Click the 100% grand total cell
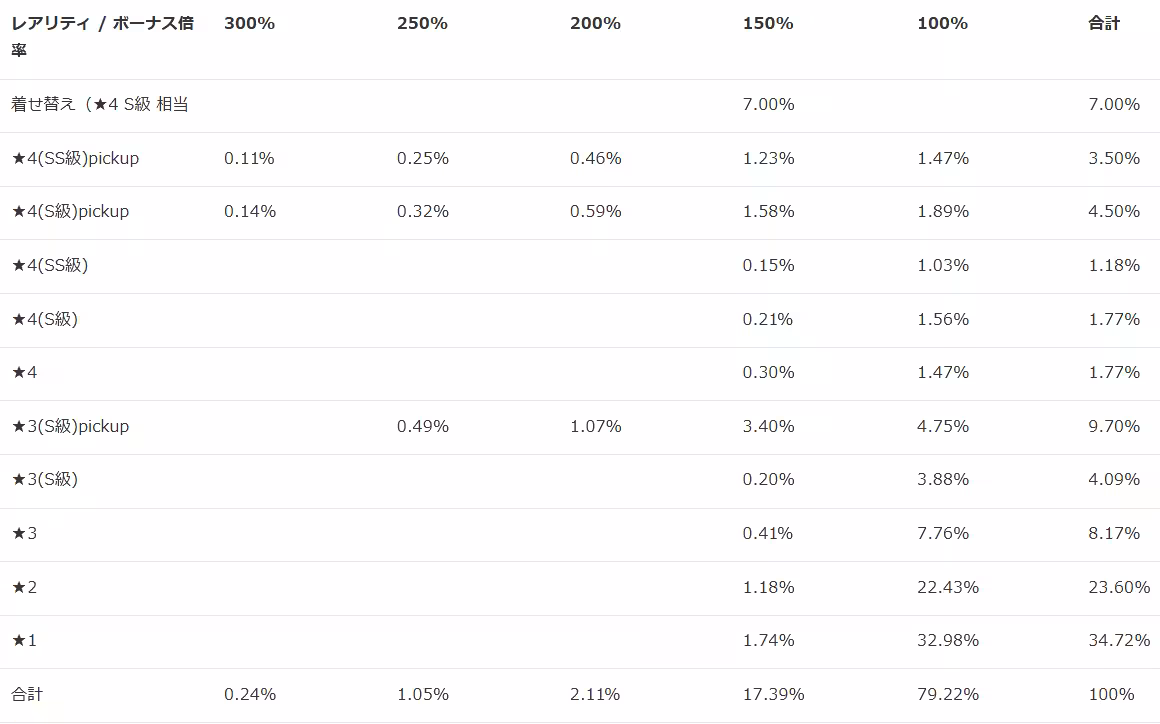Image resolution: width=1160 pixels, height=724 pixels. pos(1111,694)
